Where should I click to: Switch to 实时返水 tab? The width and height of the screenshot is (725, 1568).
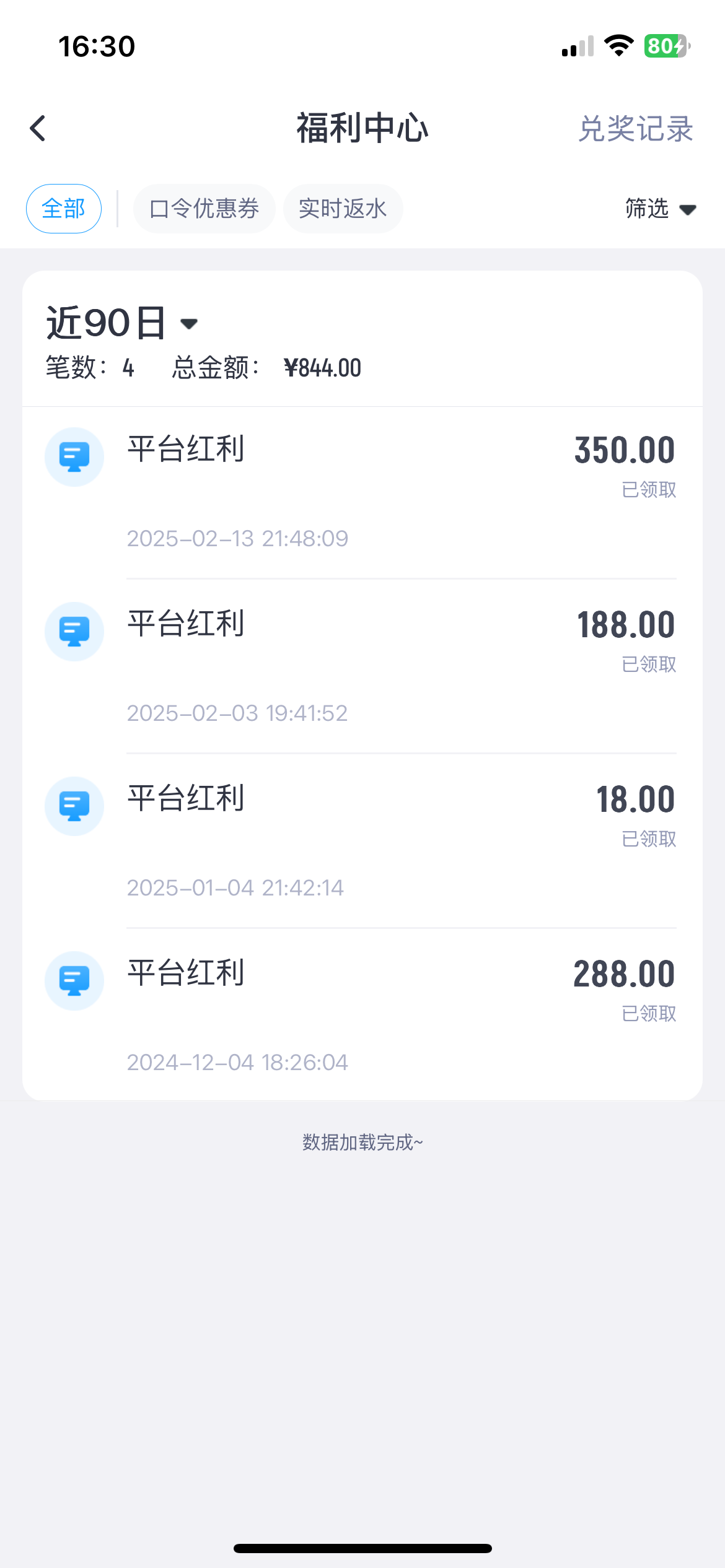343,209
